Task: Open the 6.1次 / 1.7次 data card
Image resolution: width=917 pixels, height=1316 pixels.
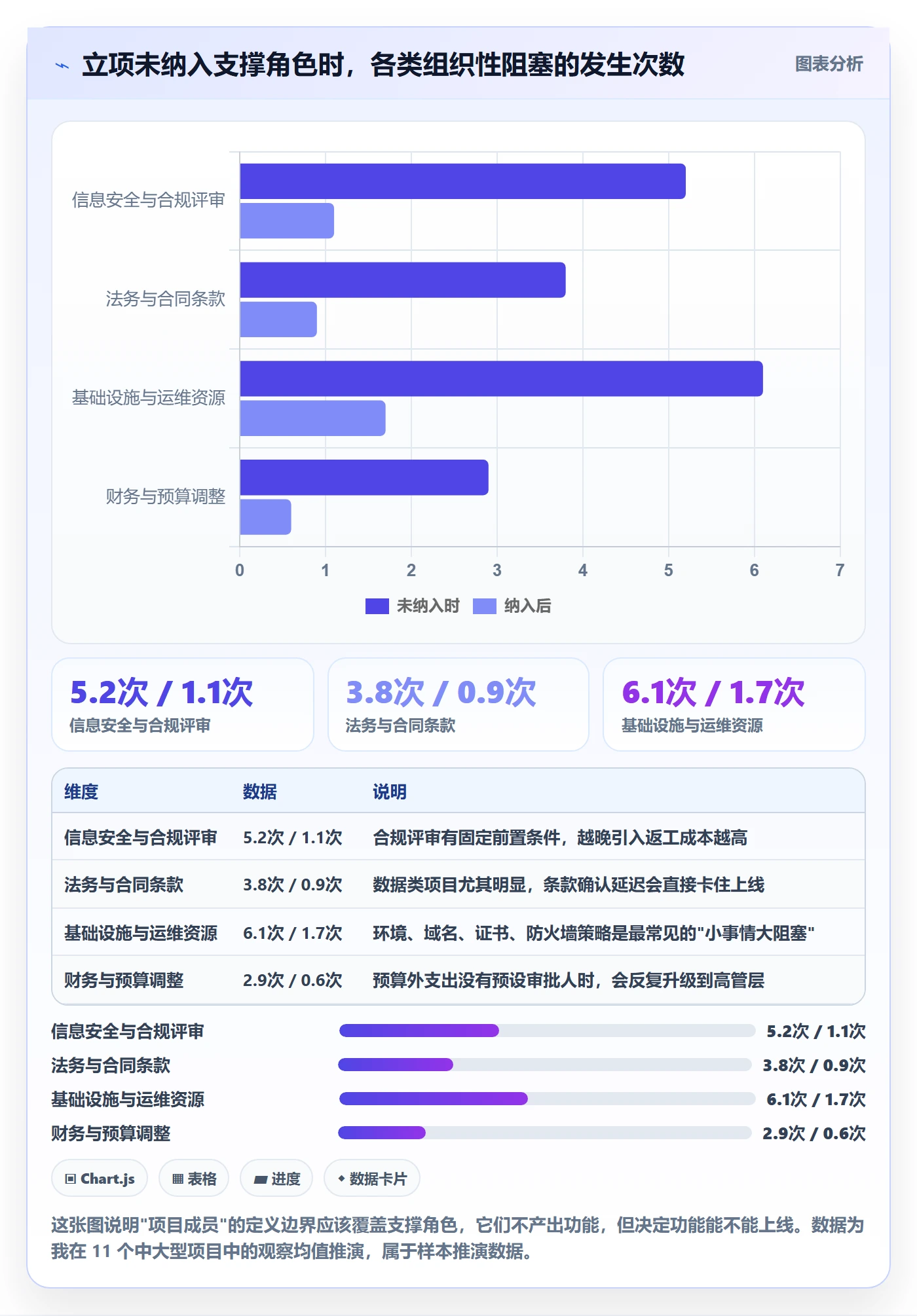Action: (x=734, y=704)
